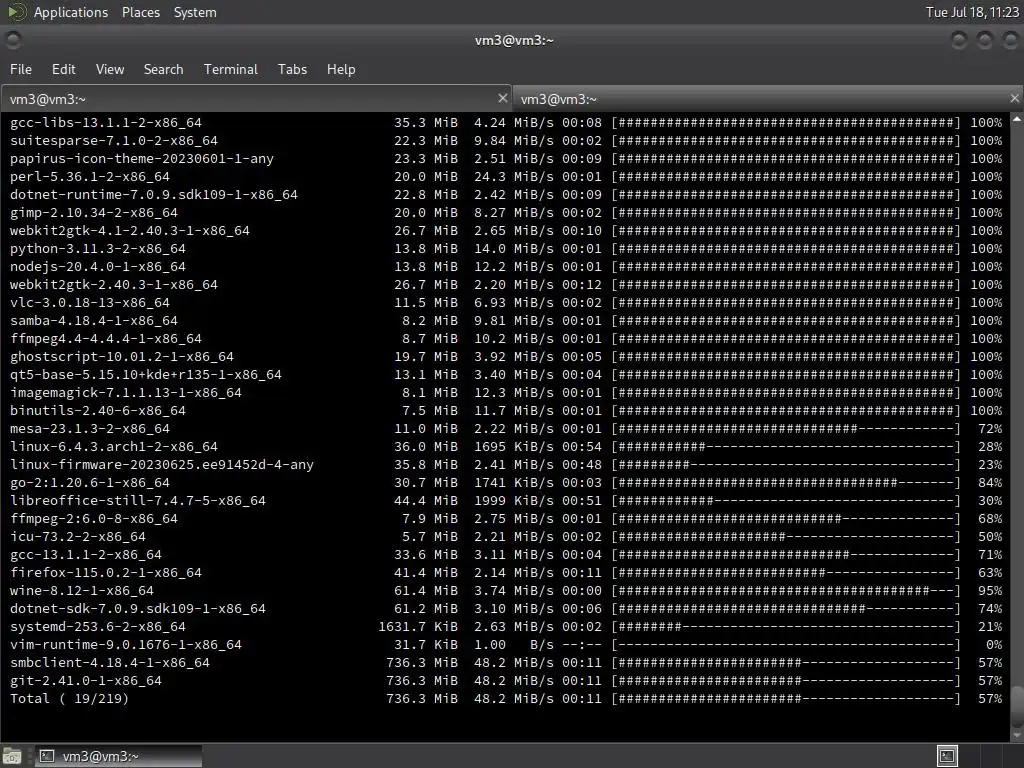1024x768 pixels.
Task: Click the binutils-2.40-6-x86_64 line
Action: (505, 410)
